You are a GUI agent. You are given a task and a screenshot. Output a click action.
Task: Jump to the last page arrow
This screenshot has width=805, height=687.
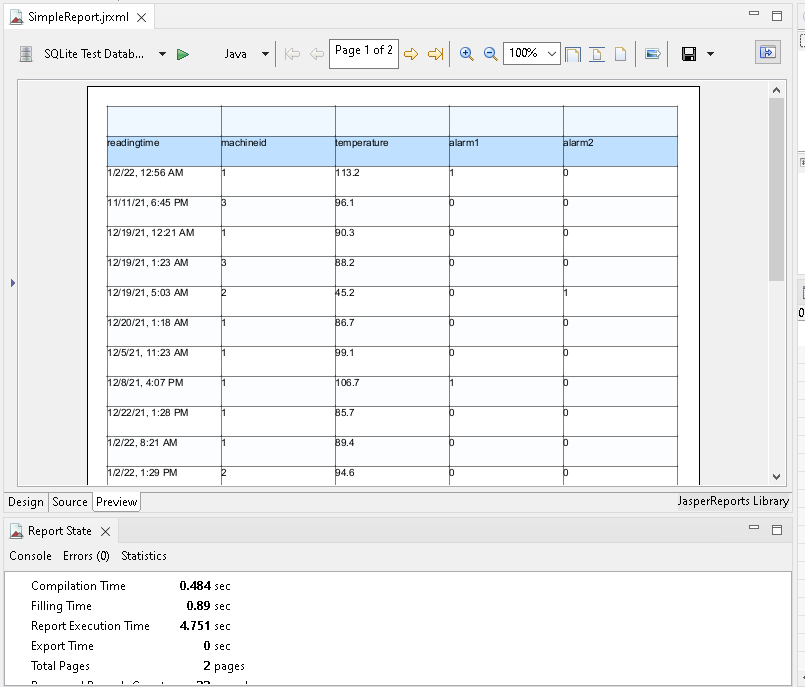coord(435,54)
